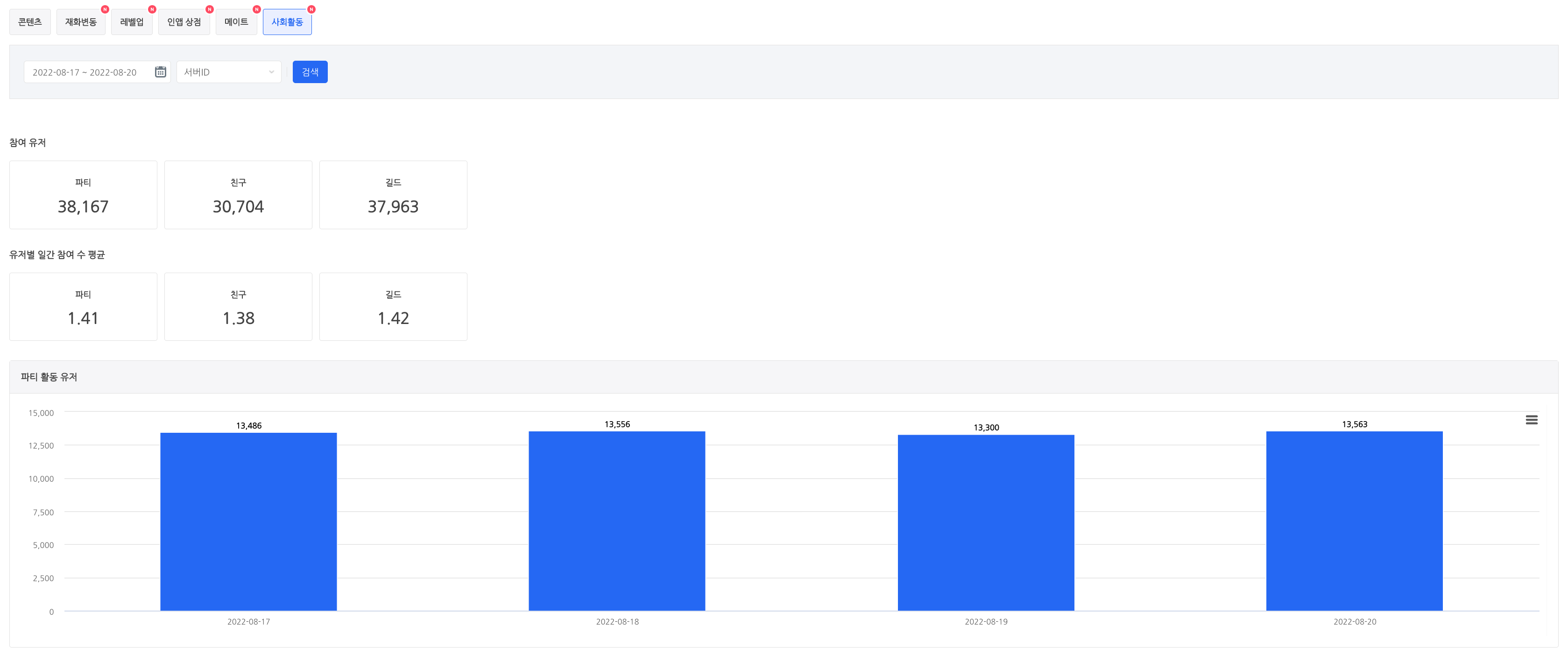Click the badge on 레벨업 tab
The image size is (1568, 662).
152,9
